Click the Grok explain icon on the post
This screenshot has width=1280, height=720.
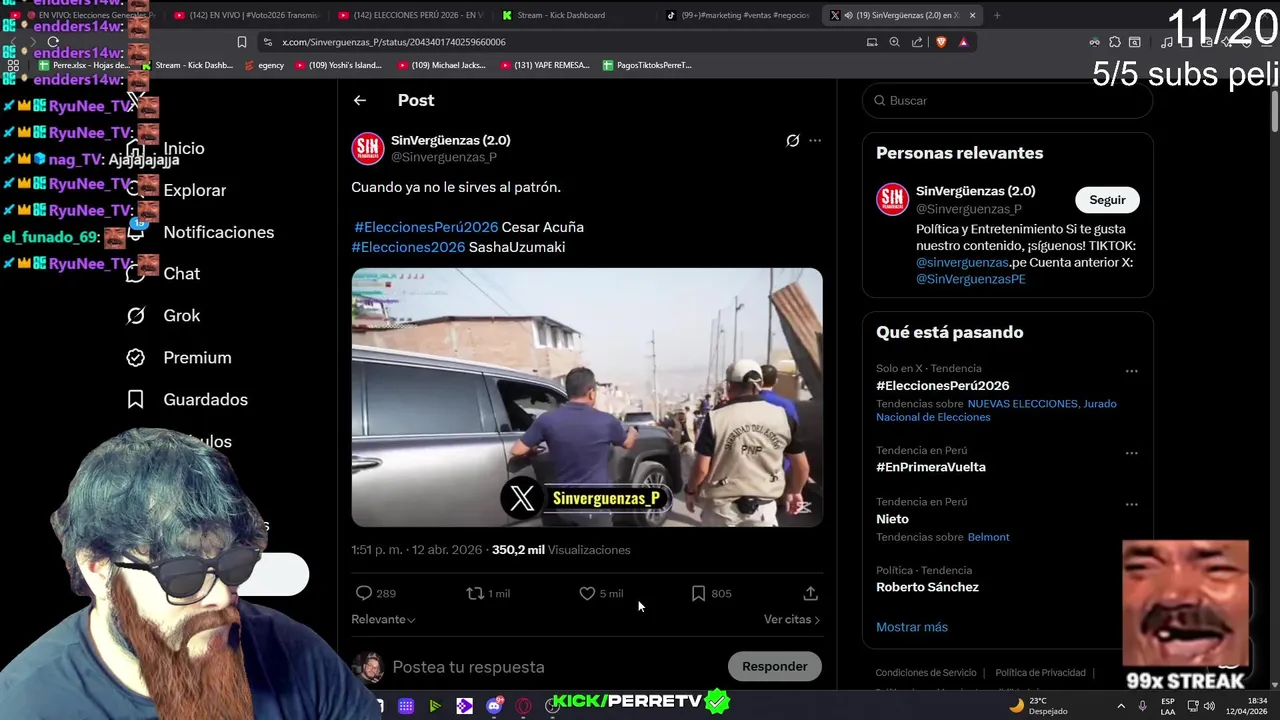pyautogui.click(x=792, y=141)
